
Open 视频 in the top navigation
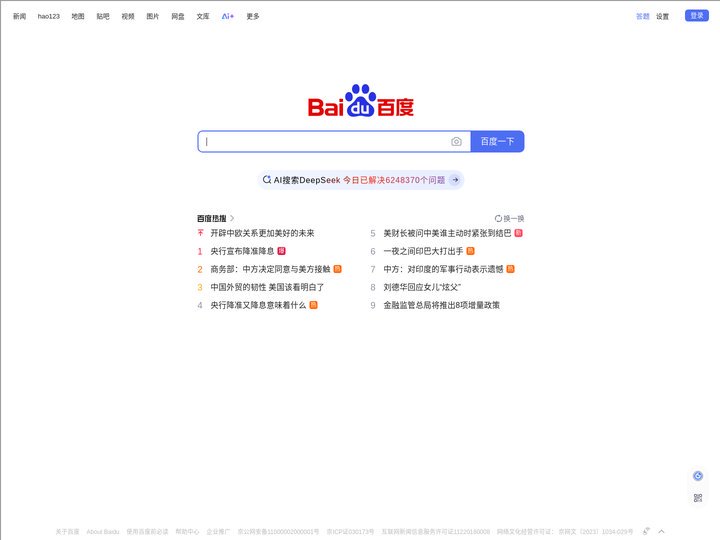coord(128,16)
